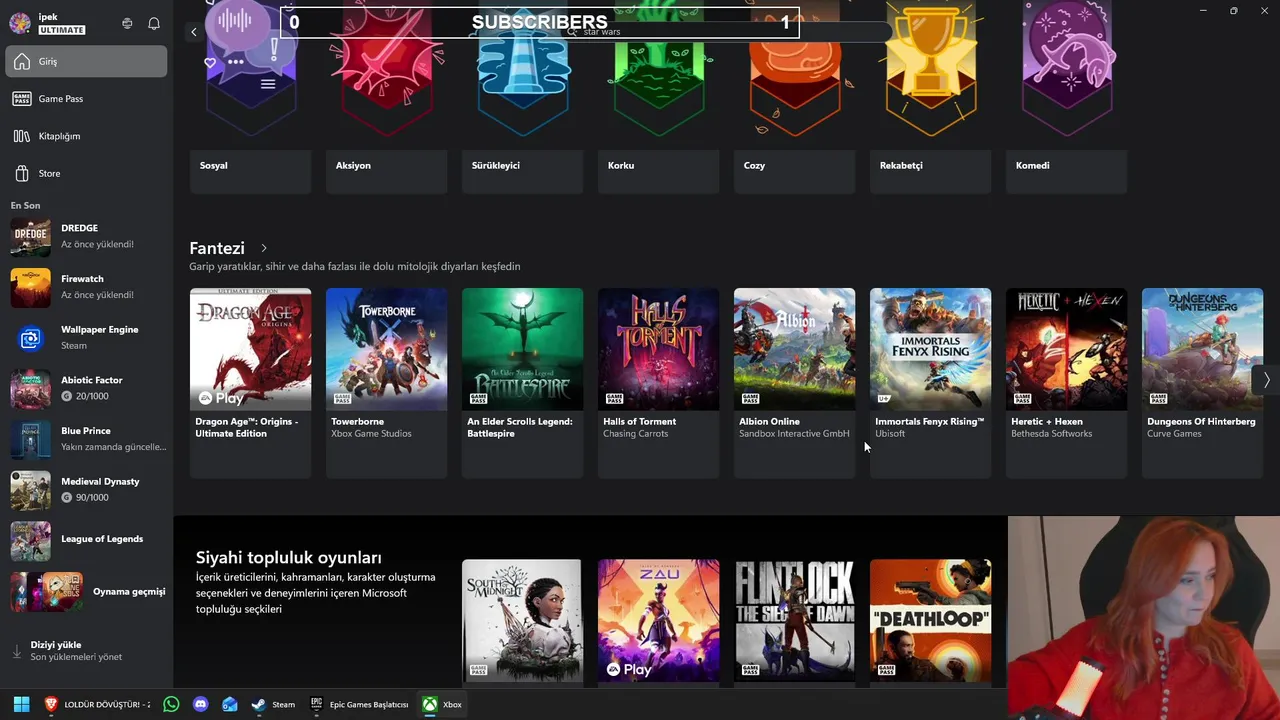Open Epic Games Başlatıcısı taskbar item
Screen dimensions: 1280x720
coord(360,704)
